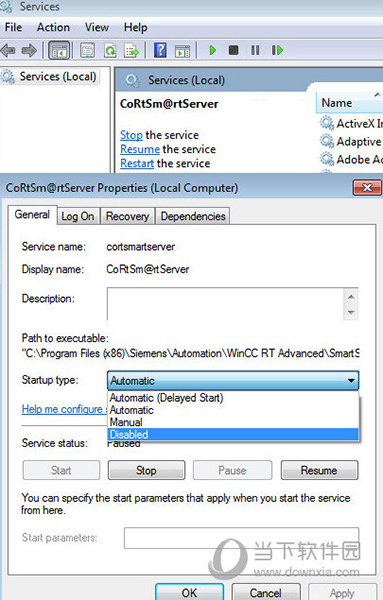The width and height of the screenshot is (383, 600).
Task: Click the Stop button in the dialog
Action: click(146, 470)
